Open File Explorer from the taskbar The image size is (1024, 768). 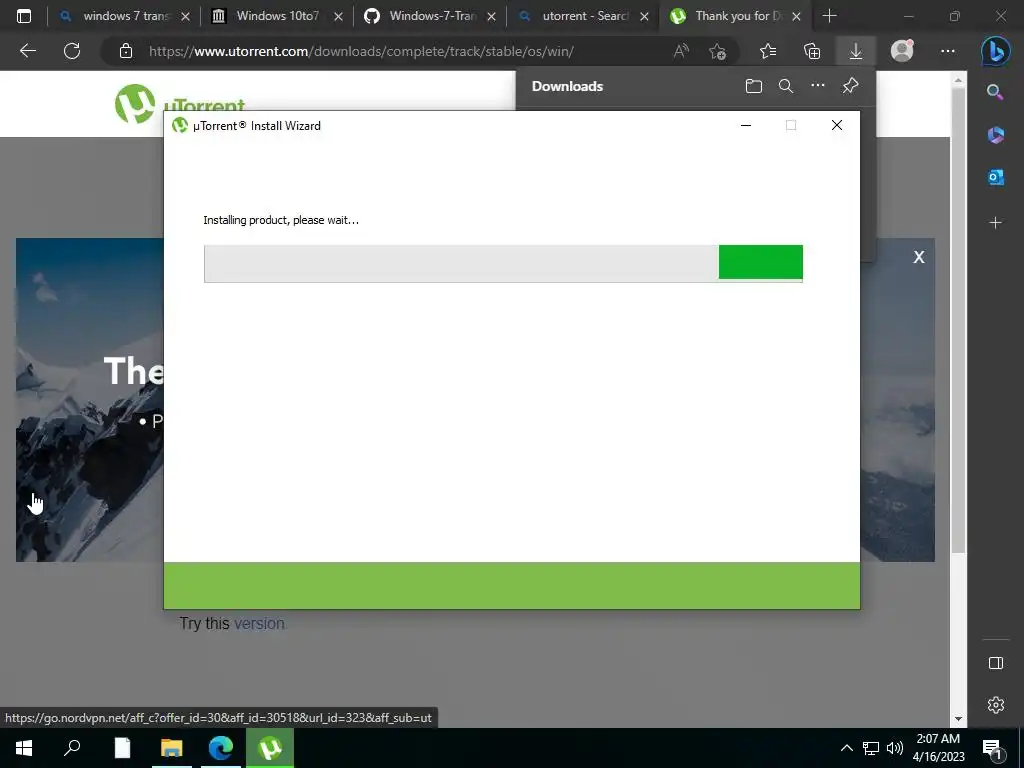[x=171, y=748]
